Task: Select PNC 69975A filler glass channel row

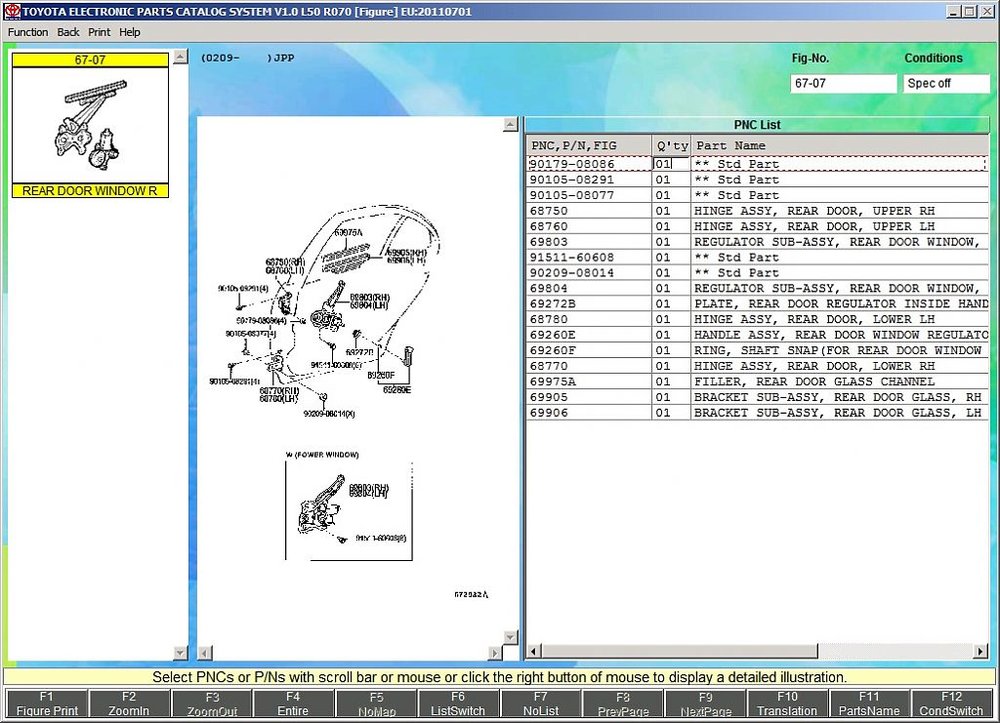Action: coord(758,381)
